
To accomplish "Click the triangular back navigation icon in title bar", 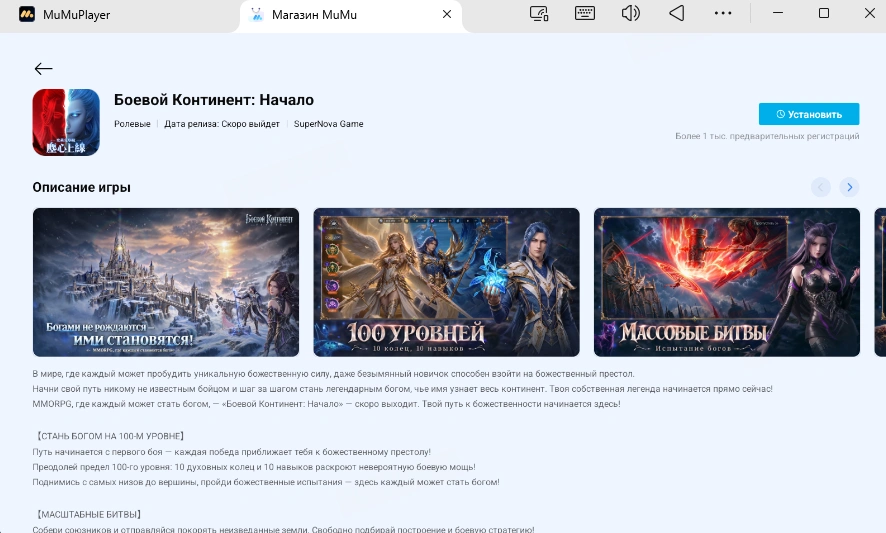I will click(677, 13).
